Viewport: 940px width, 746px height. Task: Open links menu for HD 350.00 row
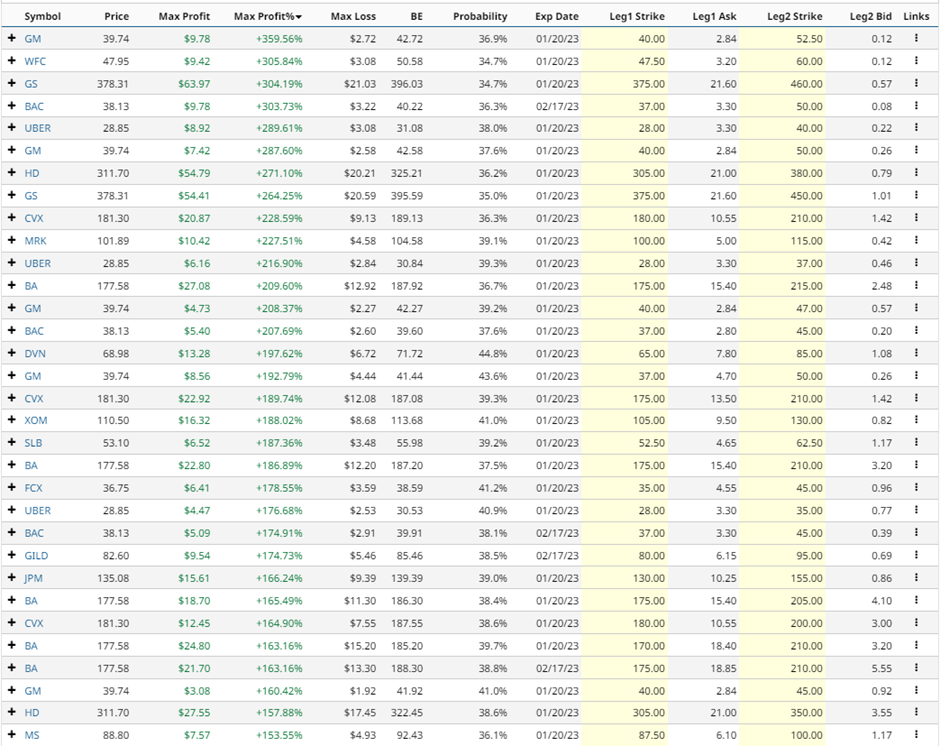tap(916, 712)
